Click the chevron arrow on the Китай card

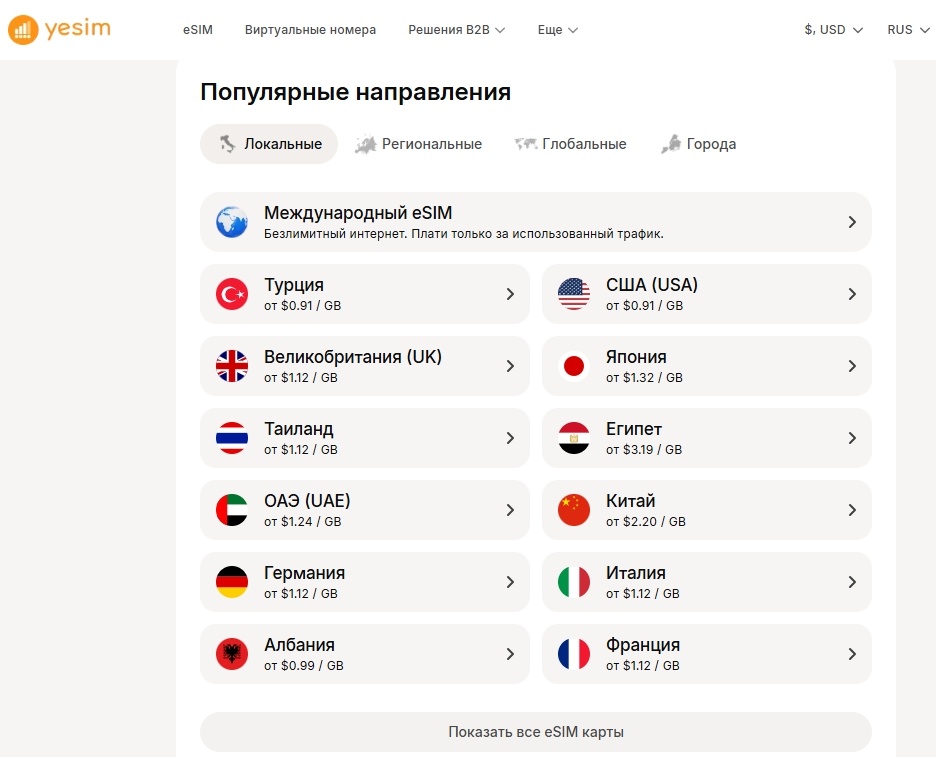pyautogui.click(x=852, y=510)
